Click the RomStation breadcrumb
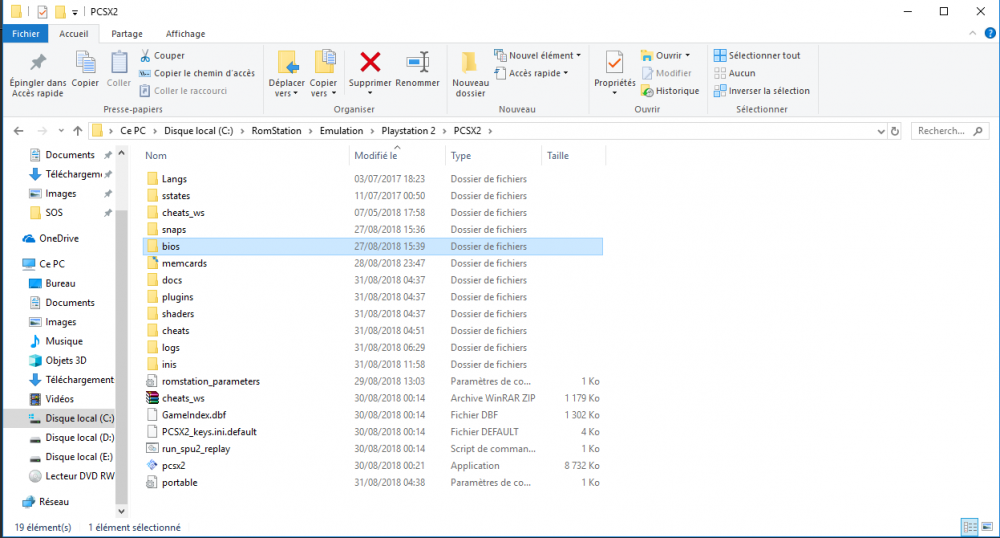 pyautogui.click(x=276, y=131)
